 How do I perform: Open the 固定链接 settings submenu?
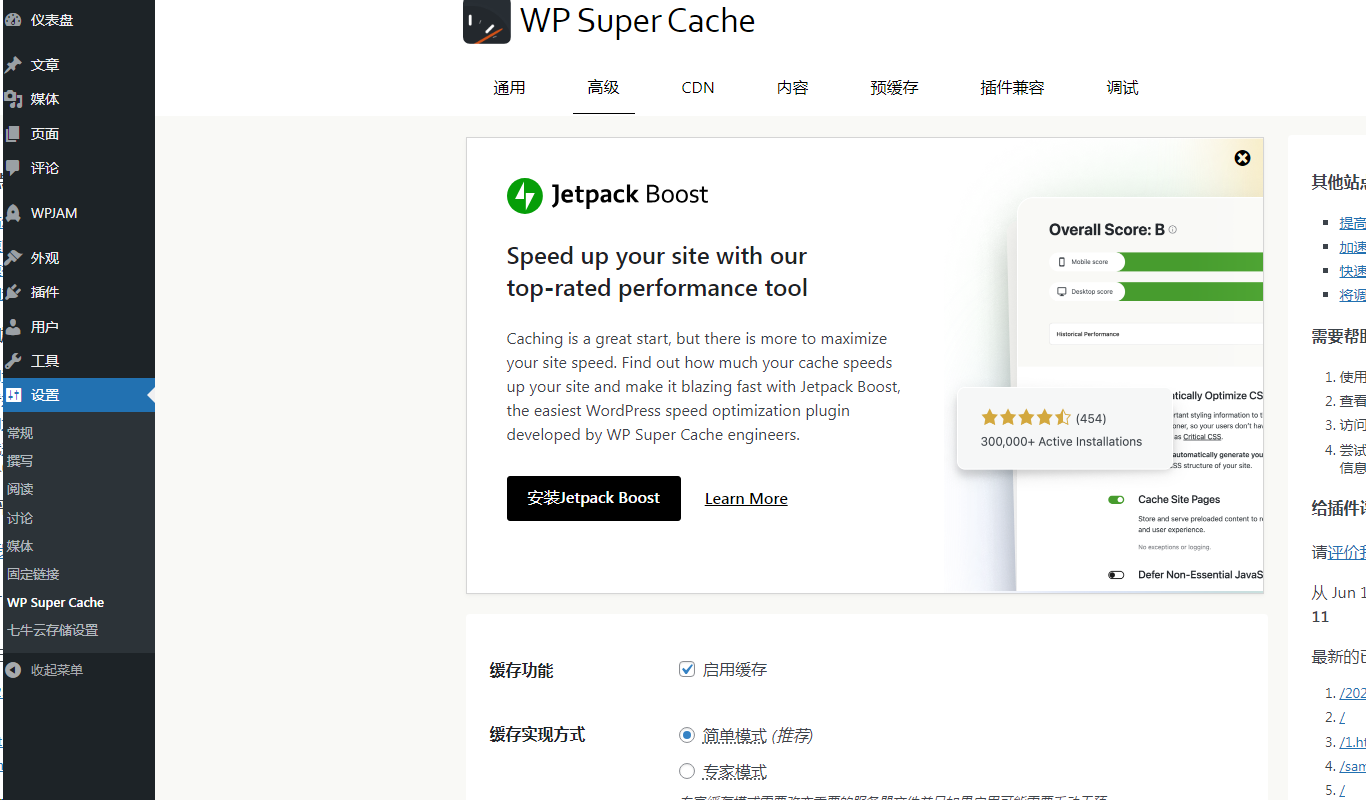pos(79,574)
